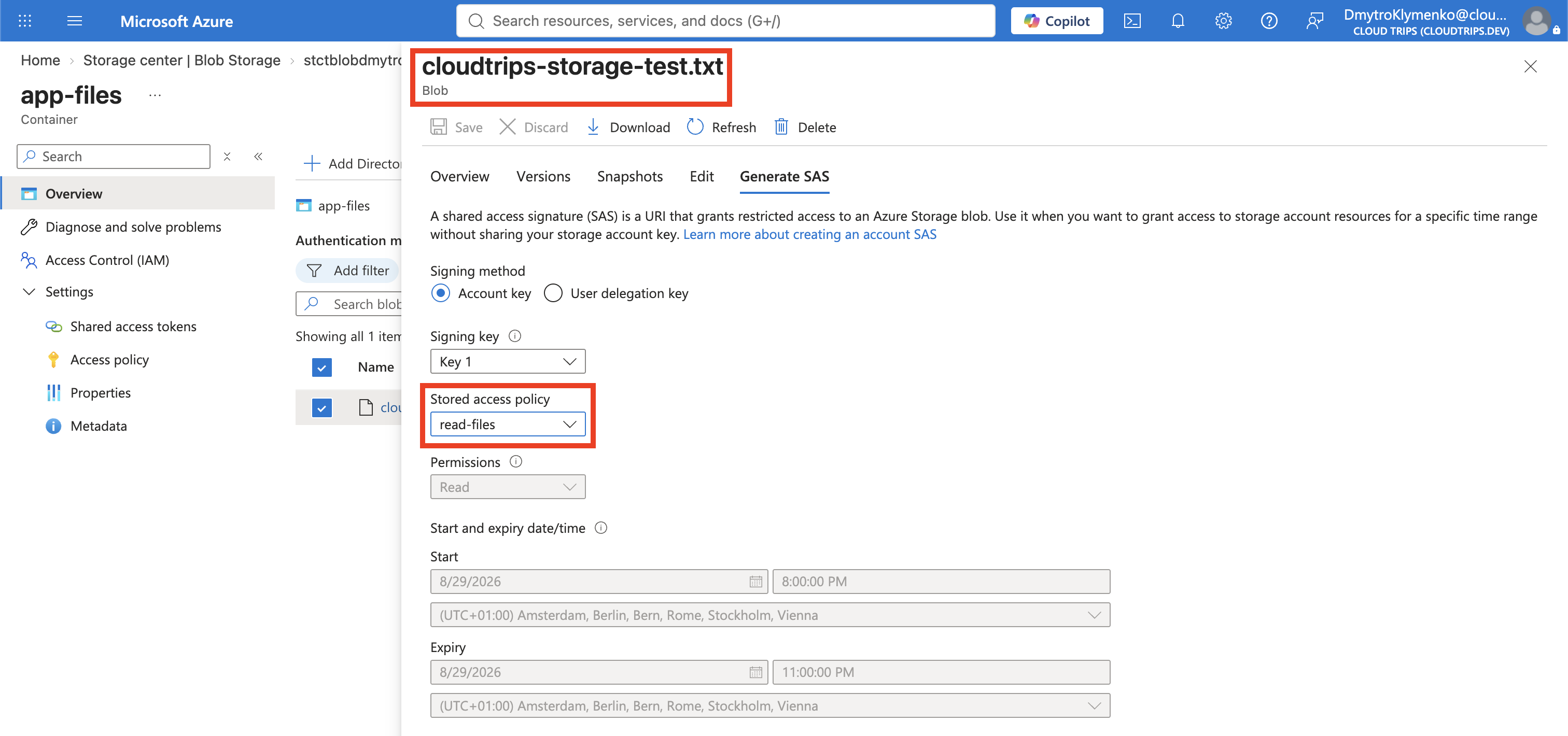Click the Start time field
This screenshot has height=736, width=1568.
pos(941,581)
